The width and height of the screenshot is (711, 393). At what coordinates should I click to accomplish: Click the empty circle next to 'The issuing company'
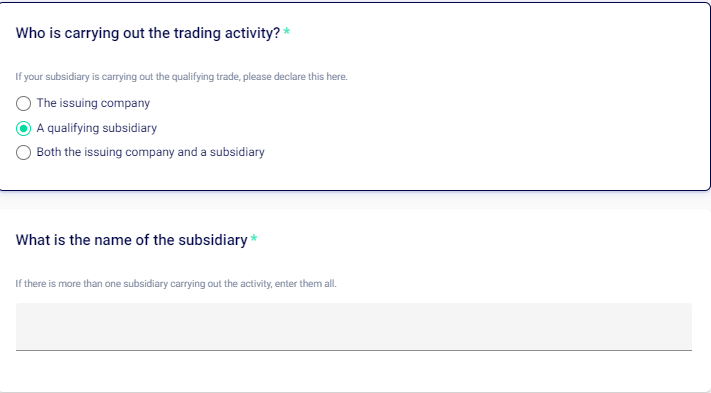[24, 103]
